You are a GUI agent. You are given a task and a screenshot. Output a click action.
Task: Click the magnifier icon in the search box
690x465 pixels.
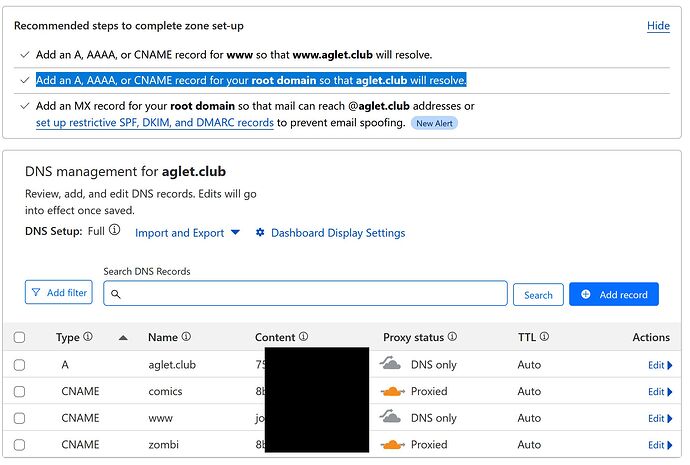pyautogui.click(x=116, y=294)
